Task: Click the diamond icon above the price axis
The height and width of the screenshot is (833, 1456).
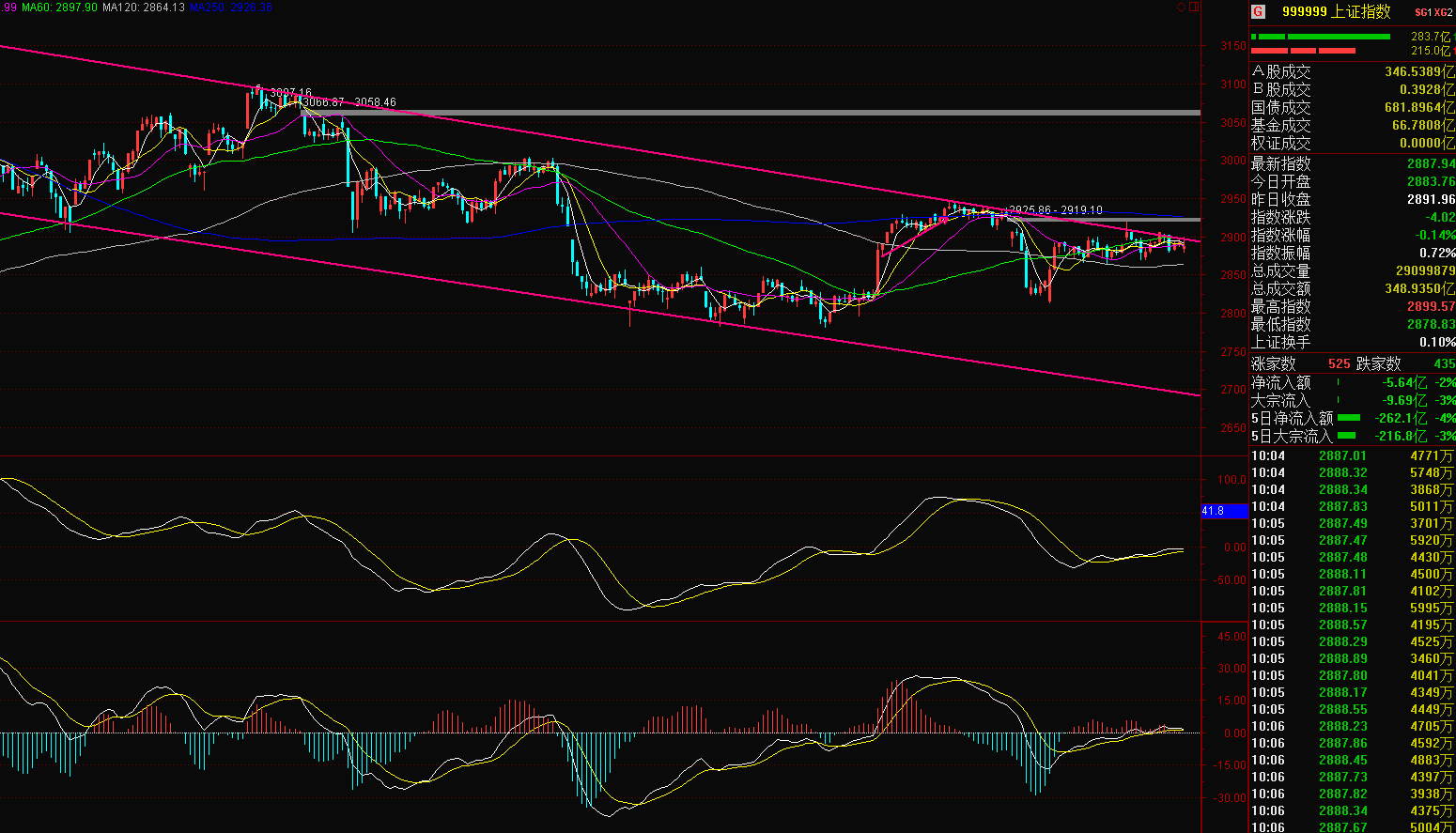Action: point(1181,7)
